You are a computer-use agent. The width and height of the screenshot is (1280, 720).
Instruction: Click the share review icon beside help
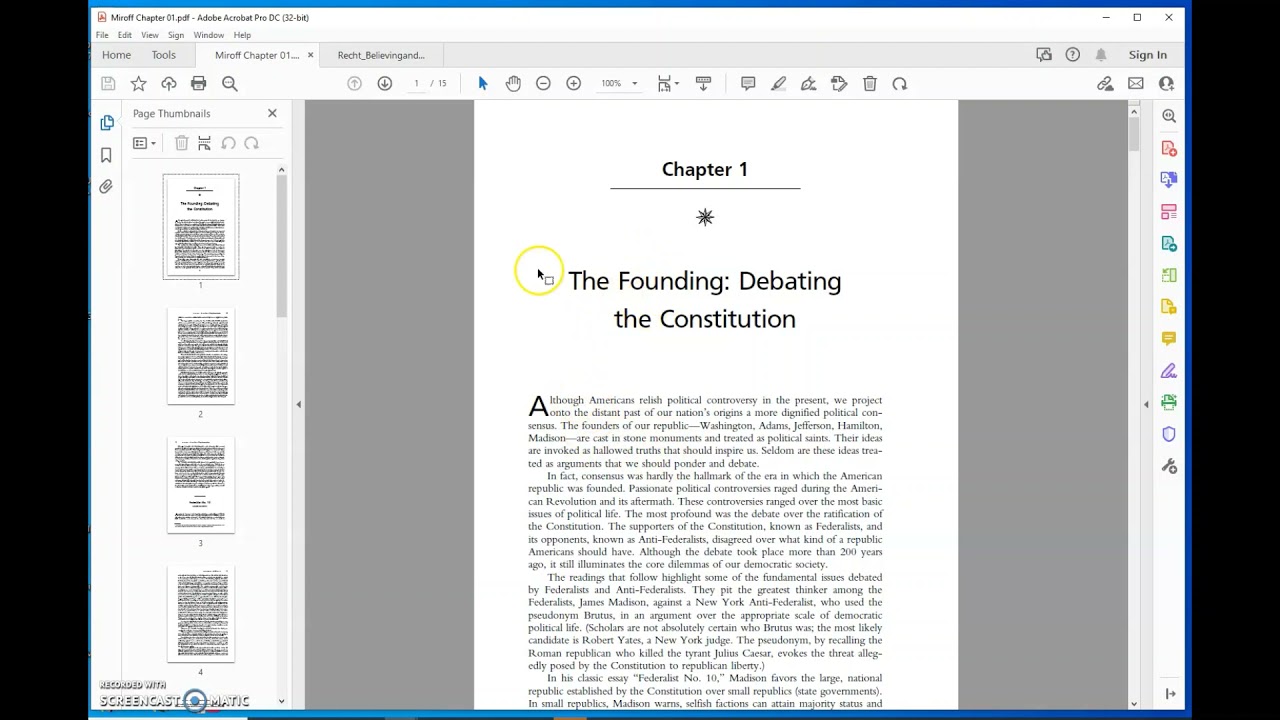coord(1044,55)
